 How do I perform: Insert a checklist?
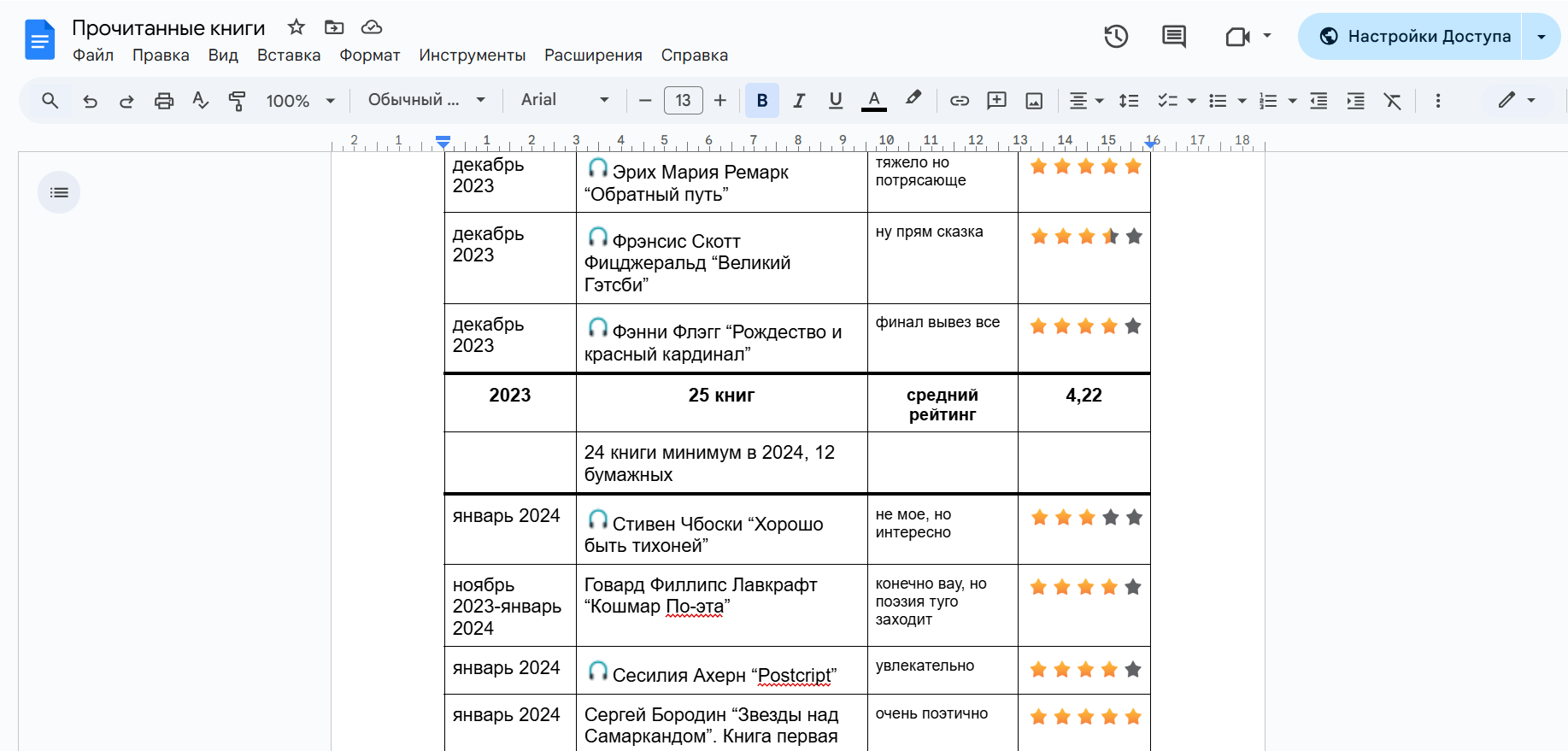pos(1167,101)
